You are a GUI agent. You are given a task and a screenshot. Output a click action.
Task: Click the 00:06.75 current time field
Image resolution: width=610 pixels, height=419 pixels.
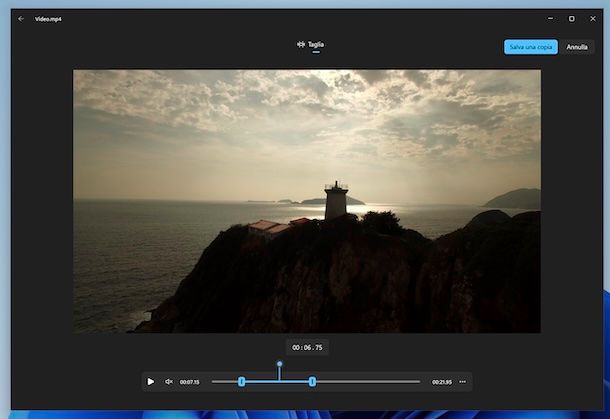307,347
